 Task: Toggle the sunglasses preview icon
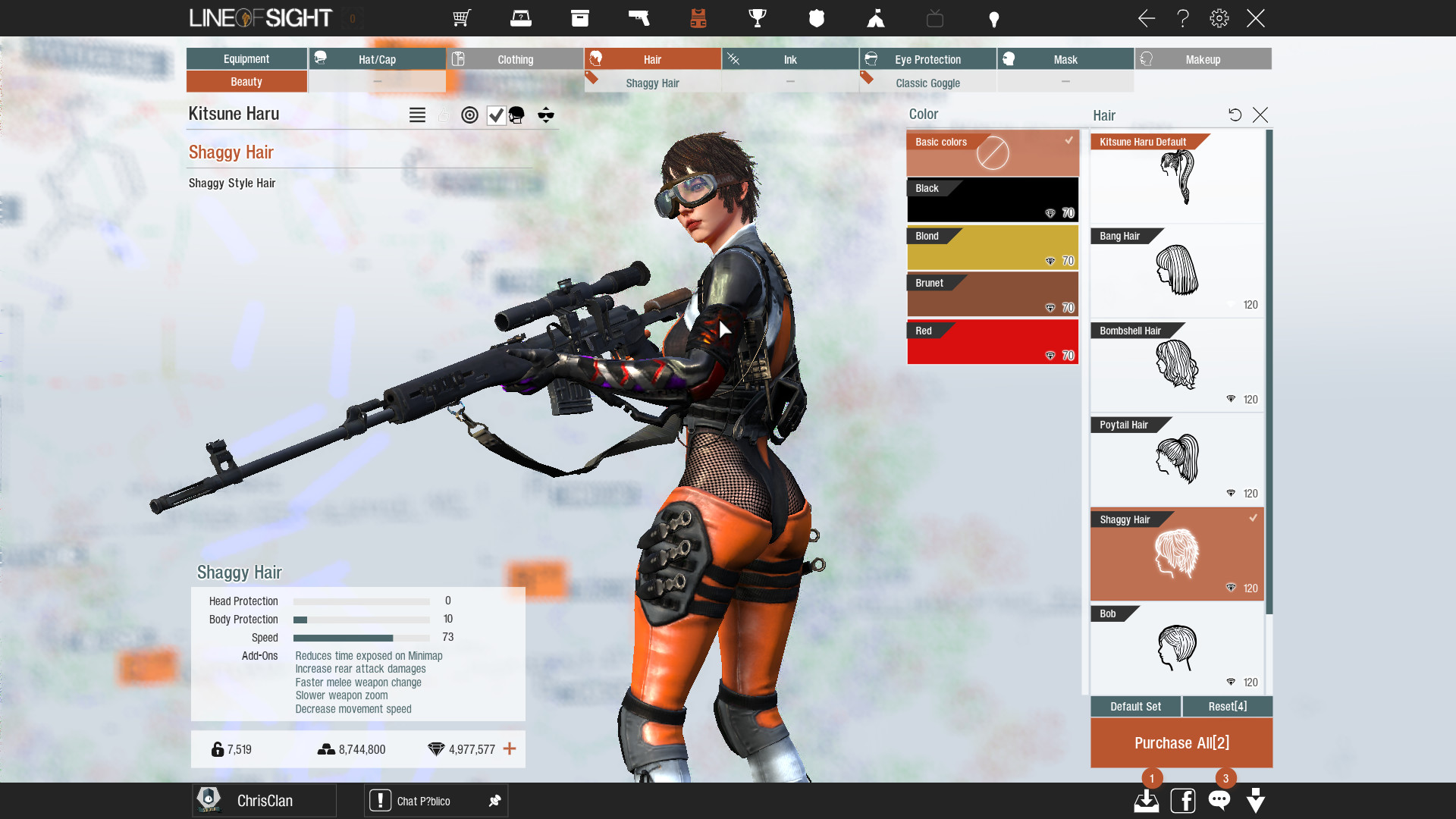(x=546, y=115)
